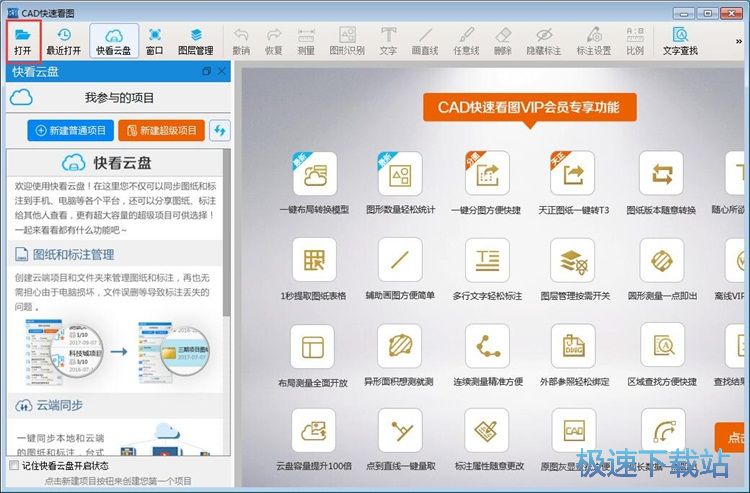Viewport: 750px width, 493px height.
Task: Click 图层管理按需开关 feature icon
Action: 573,261
